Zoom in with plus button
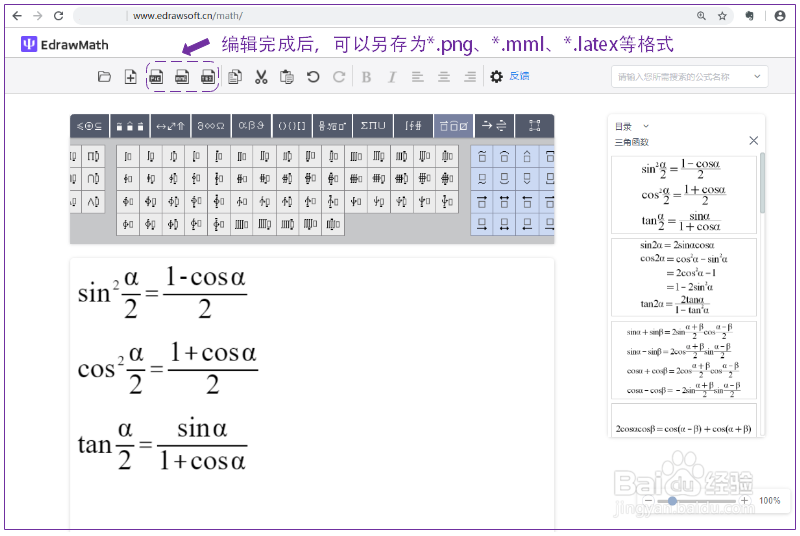The height and width of the screenshot is (536, 800). pyautogui.click(x=744, y=501)
